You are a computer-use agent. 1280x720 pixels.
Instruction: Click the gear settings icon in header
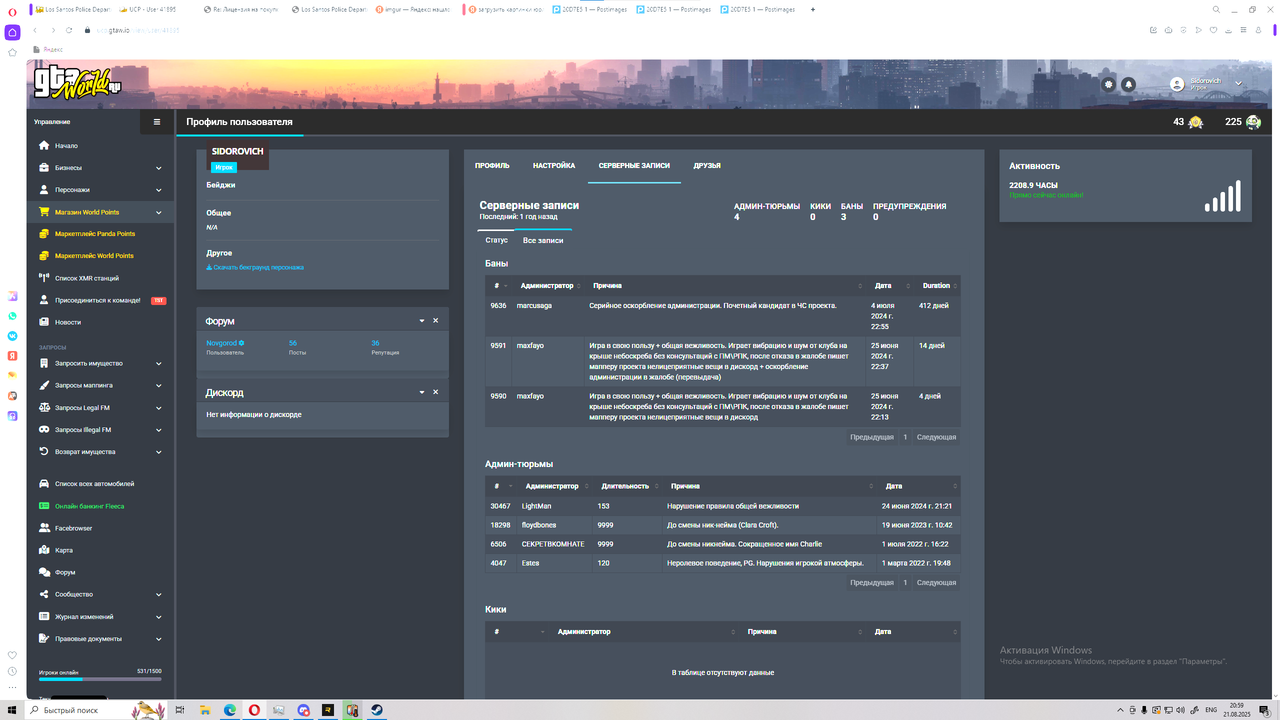pyautogui.click(x=1108, y=84)
